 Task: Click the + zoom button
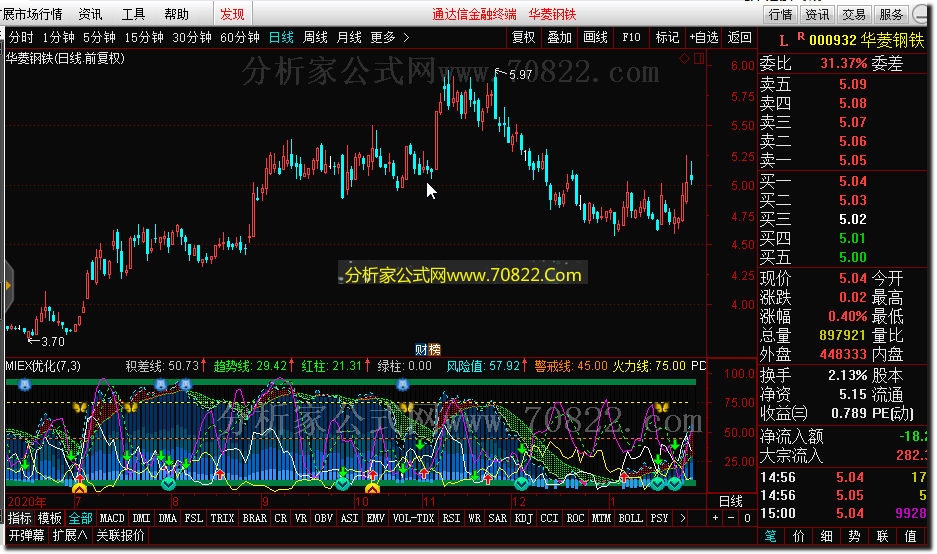[715, 518]
